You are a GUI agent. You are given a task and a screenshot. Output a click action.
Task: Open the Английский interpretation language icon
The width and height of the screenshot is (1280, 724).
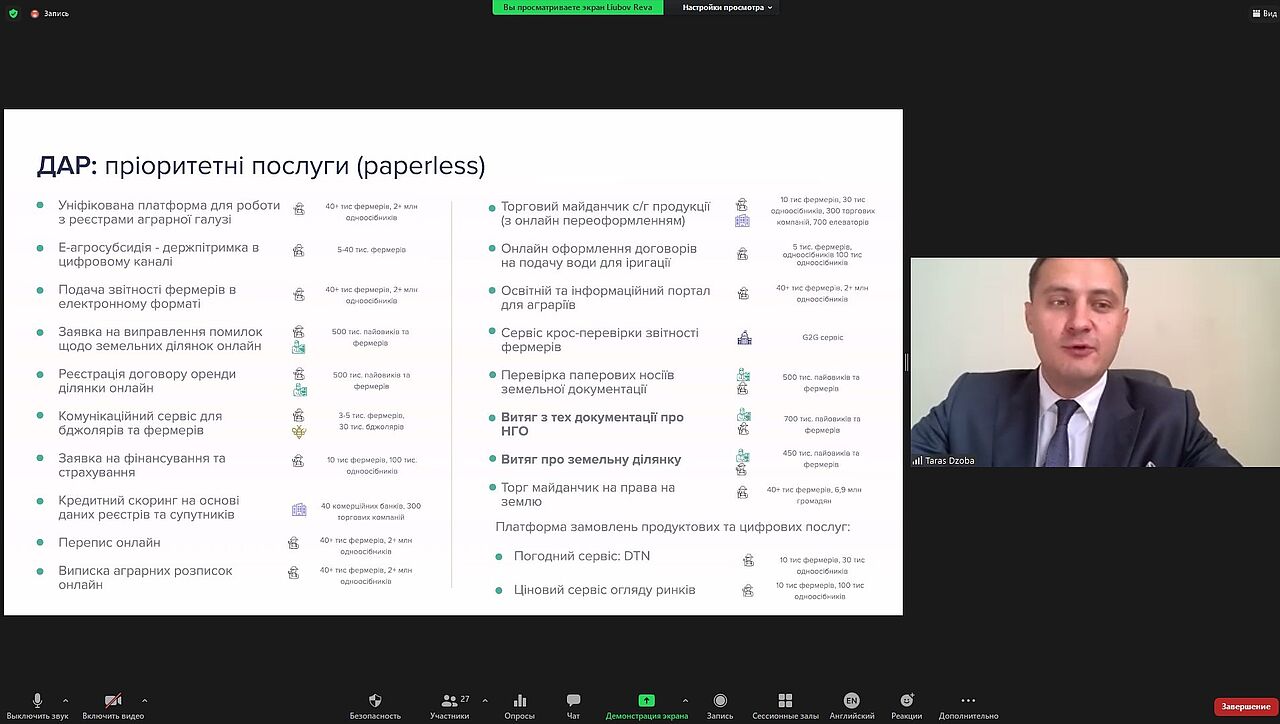tap(851, 701)
